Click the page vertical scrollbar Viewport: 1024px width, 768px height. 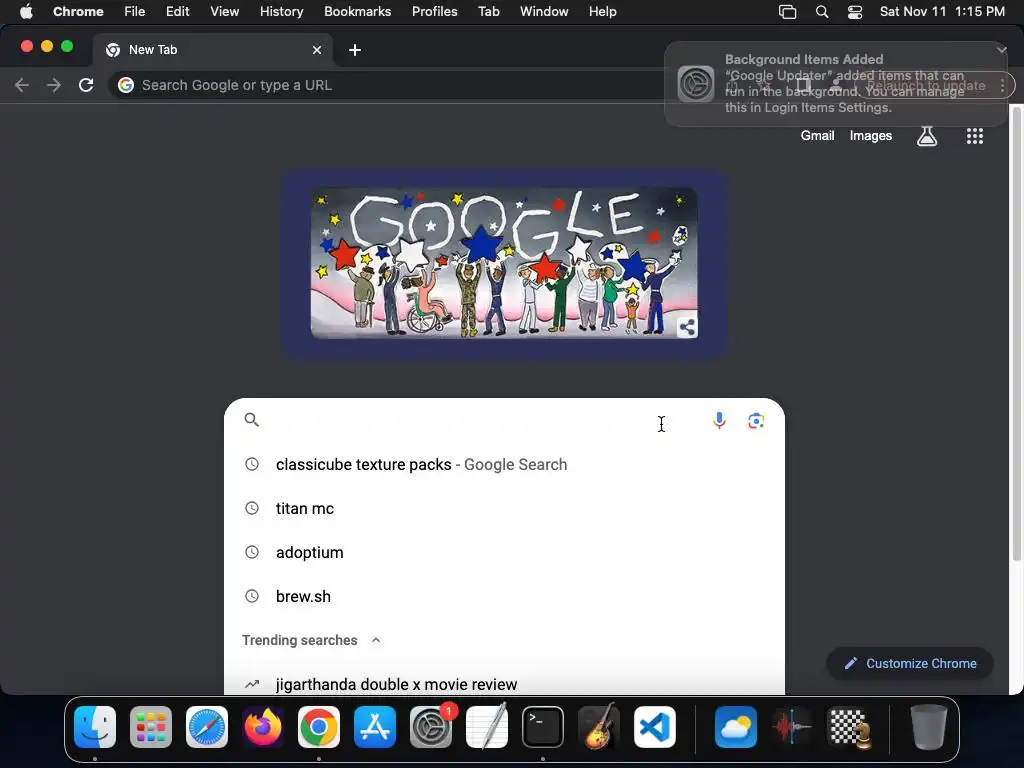tap(1016, 333)
